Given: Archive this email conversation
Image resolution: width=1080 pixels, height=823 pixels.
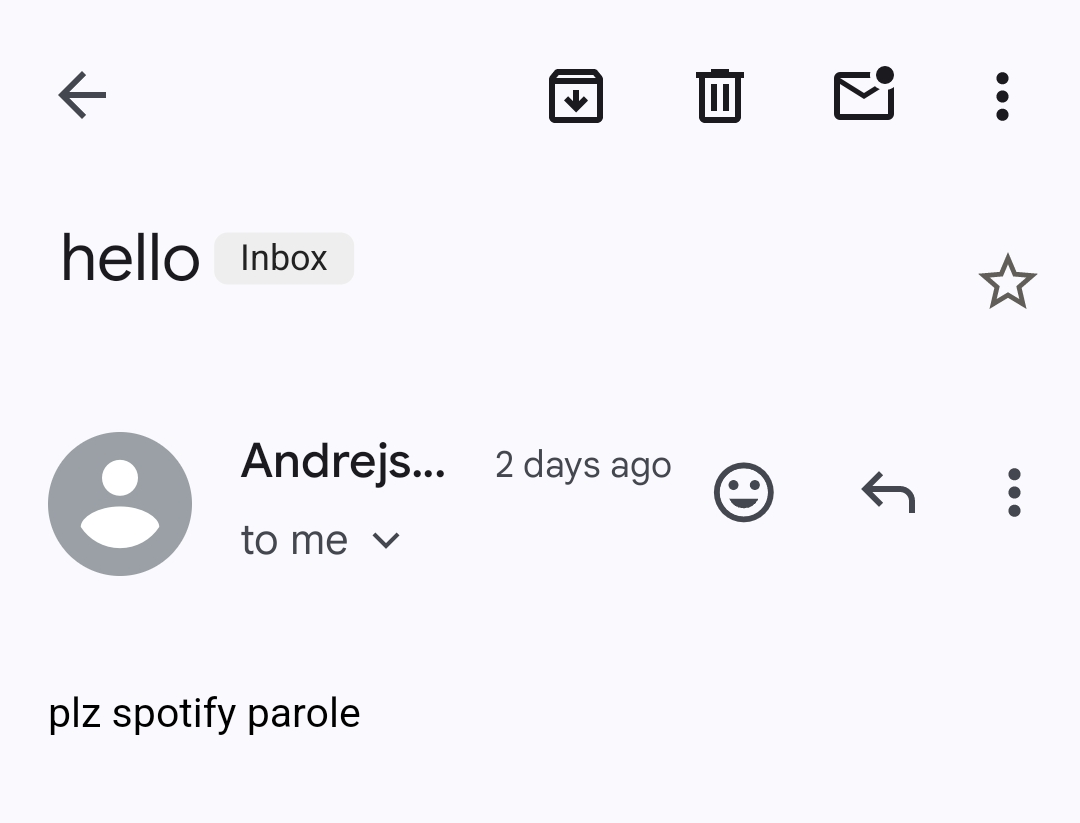Looking at the screenshot, I should [576, 96].
